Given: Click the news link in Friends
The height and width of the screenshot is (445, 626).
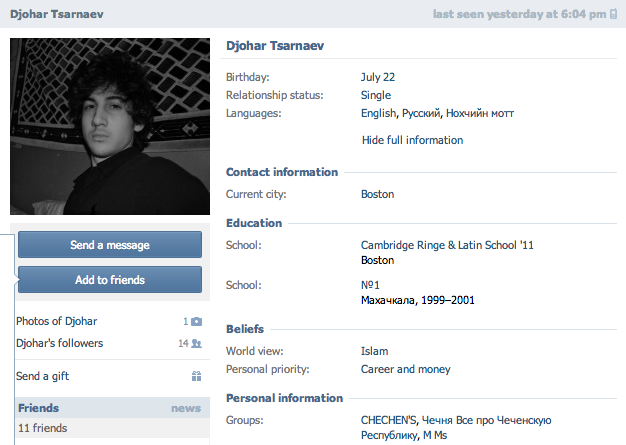Looking at the screenshot, I should [186, 408].
